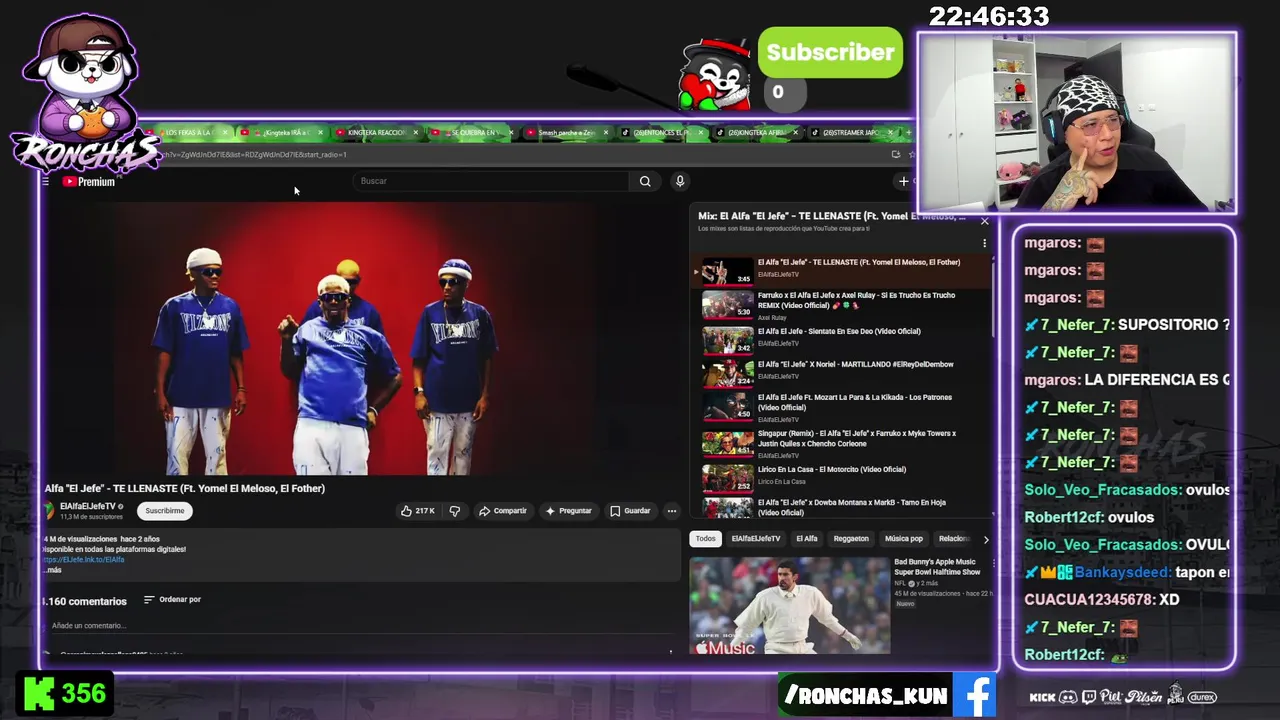Save the video using Guardar

(x=630, y=511)
